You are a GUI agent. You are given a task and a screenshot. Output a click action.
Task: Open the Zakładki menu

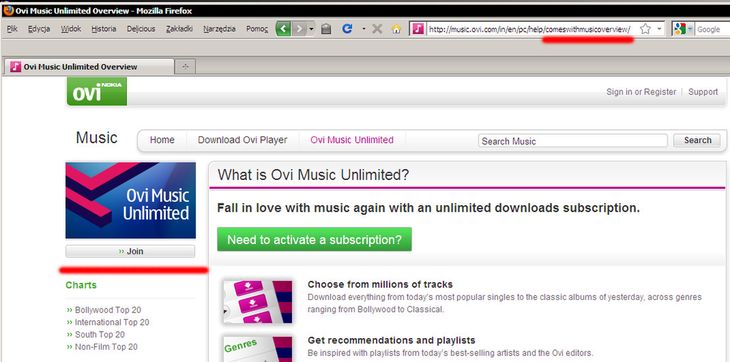[x=179, y=29]
